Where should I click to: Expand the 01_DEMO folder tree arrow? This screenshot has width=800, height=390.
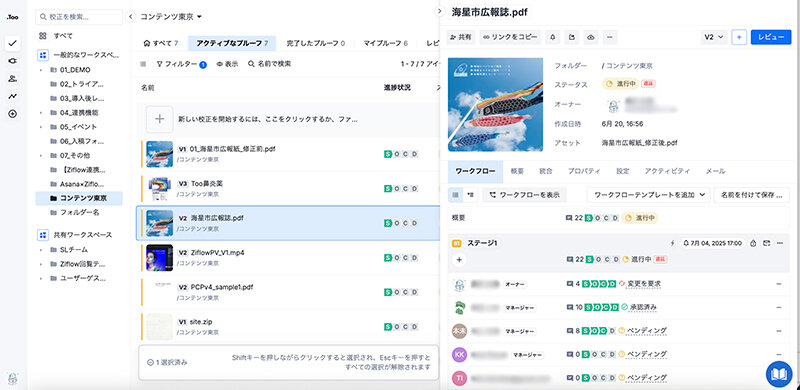41,70
